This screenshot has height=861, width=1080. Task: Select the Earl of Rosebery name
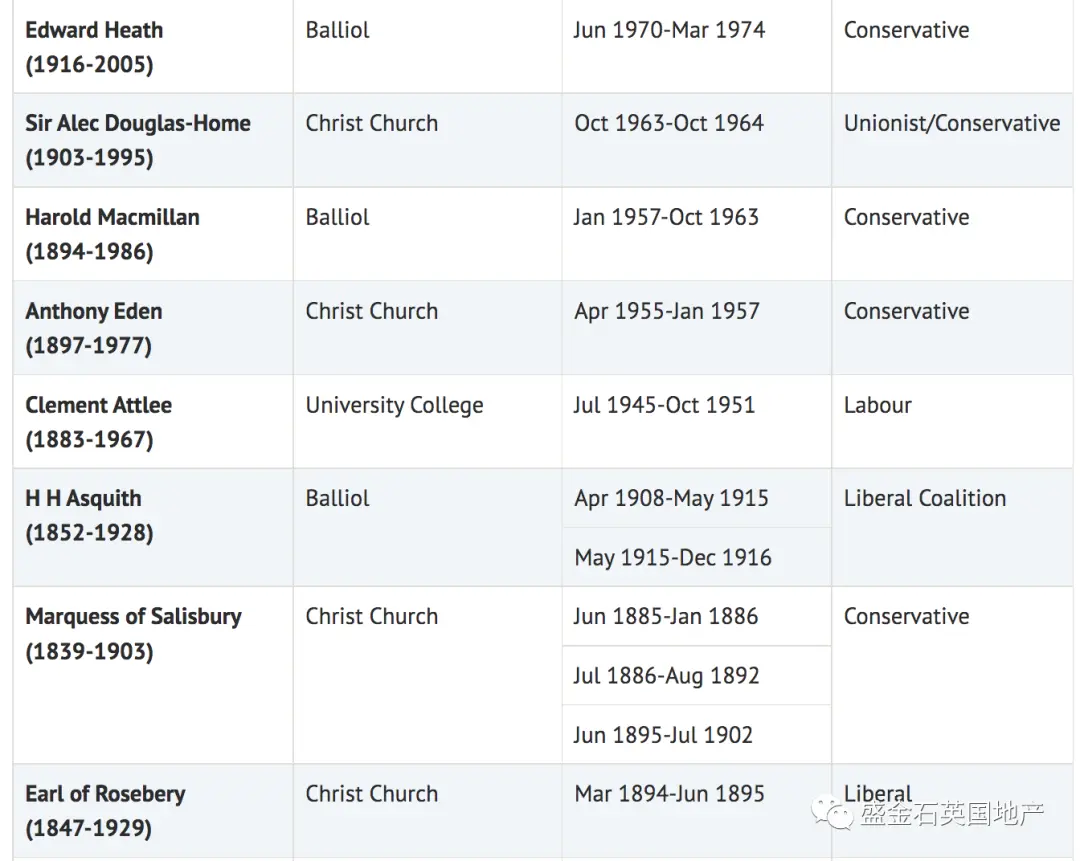(105, 793)
